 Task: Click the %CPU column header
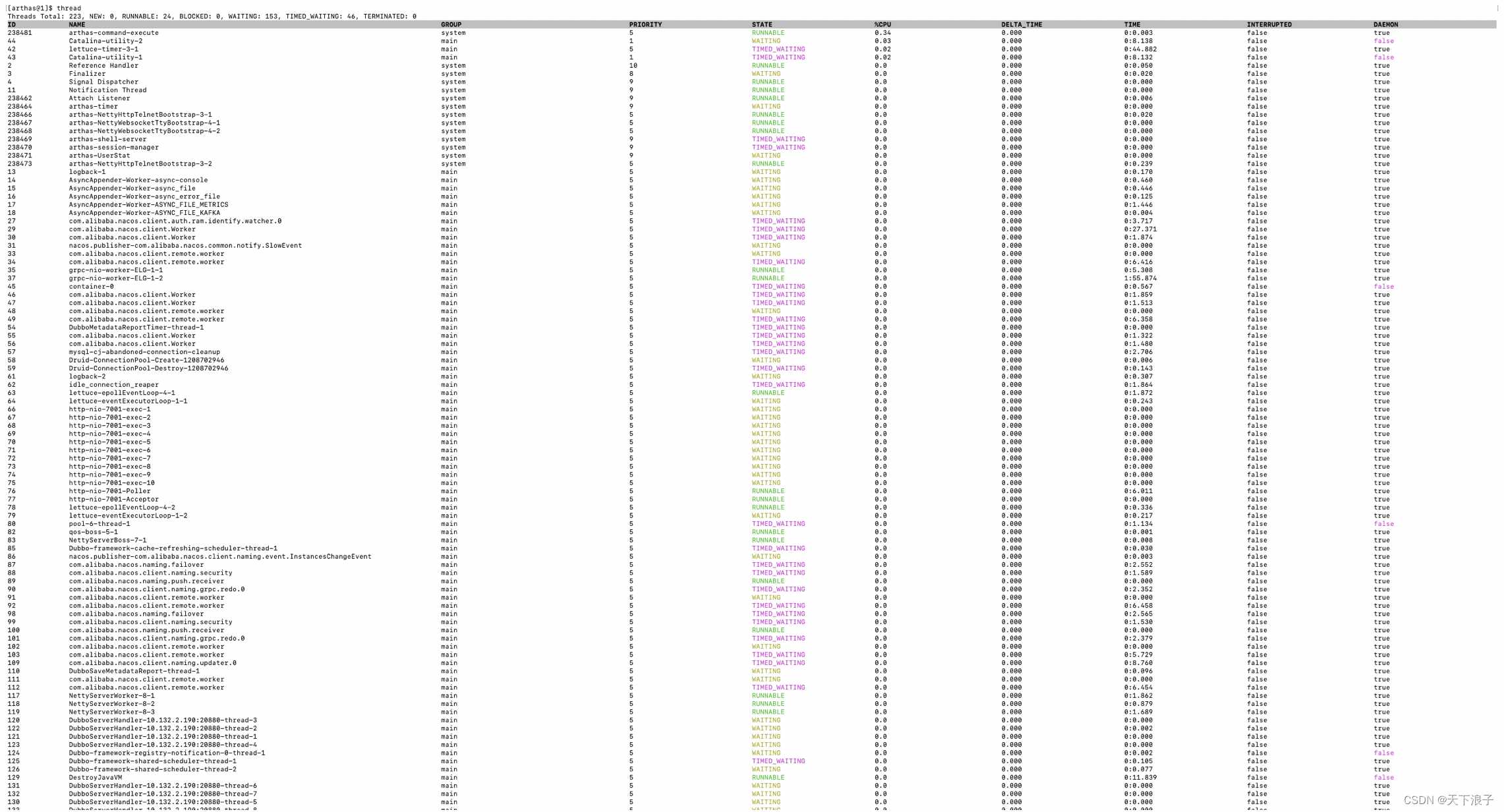click(882, 24)
